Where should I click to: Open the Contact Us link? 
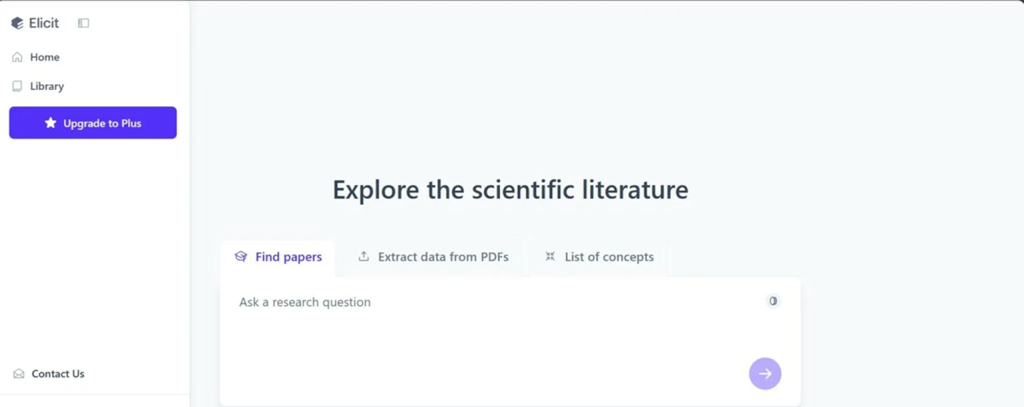click(x=58, y=374)
